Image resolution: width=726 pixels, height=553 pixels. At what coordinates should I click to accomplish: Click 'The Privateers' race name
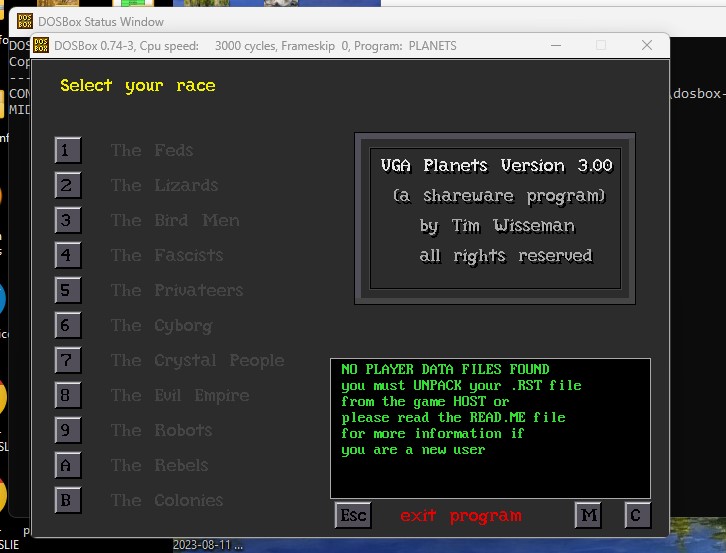tap(177, 290)
